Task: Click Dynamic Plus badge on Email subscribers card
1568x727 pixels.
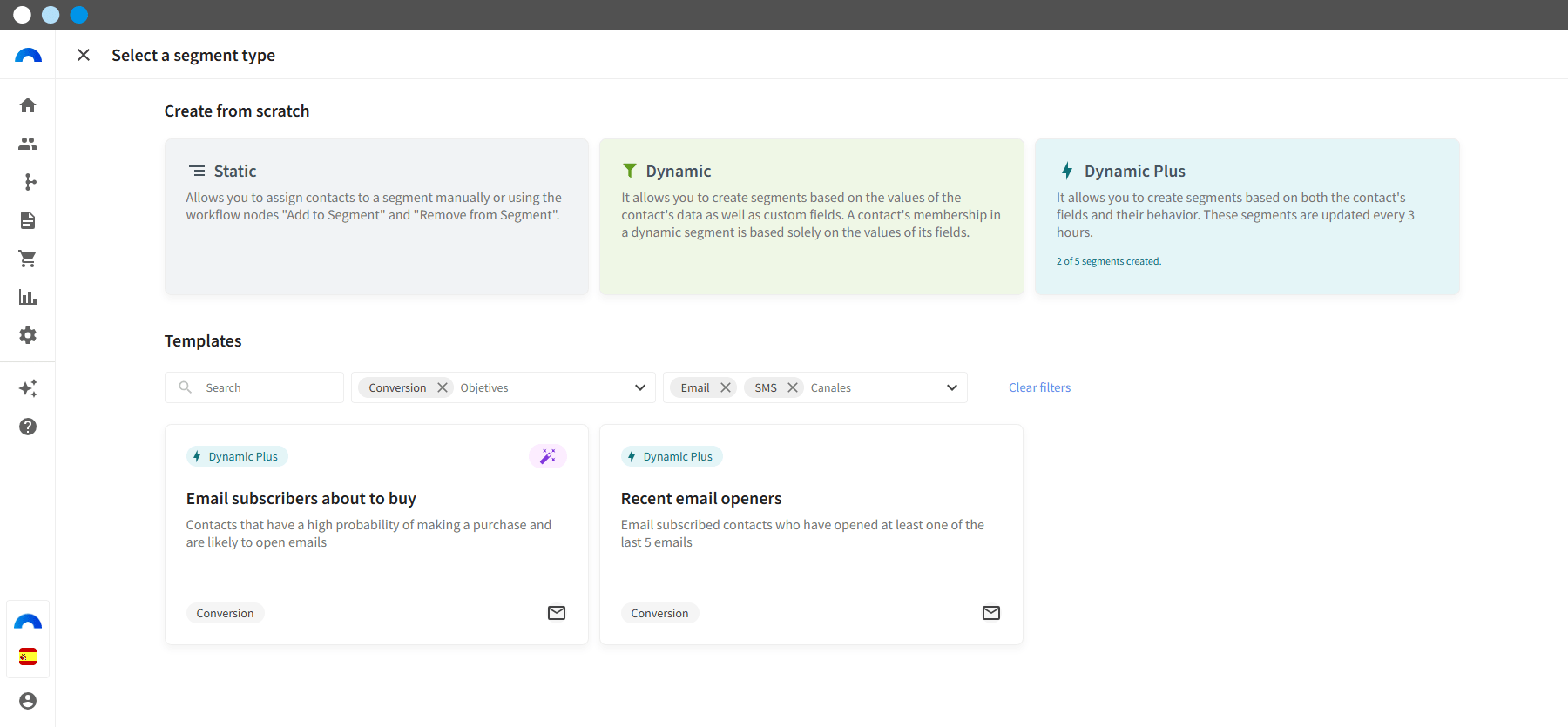Action: click(x=237, y=456)
